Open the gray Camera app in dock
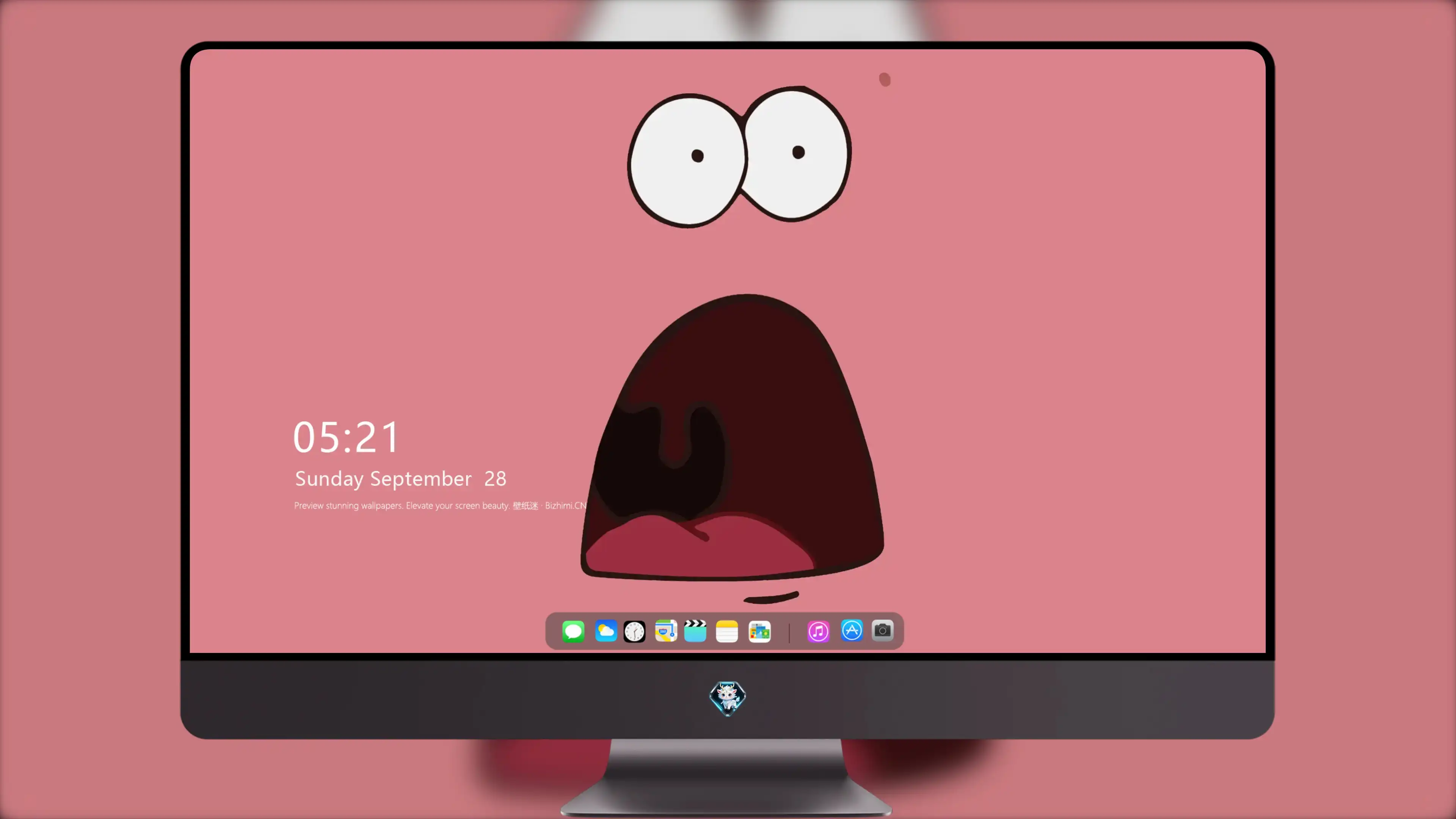 [x=882, y=630]
